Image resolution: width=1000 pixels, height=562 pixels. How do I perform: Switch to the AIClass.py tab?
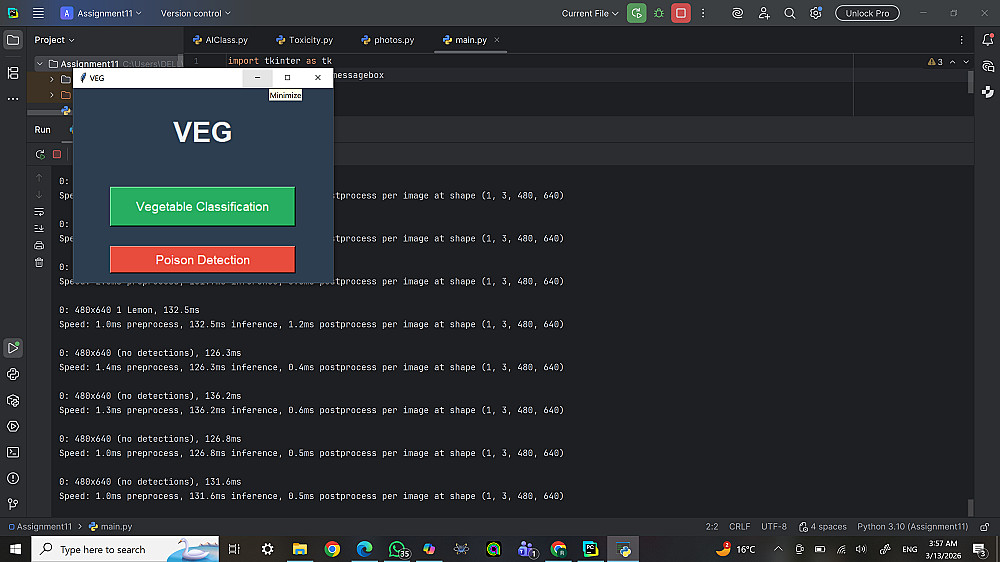(x=221, y=40)
